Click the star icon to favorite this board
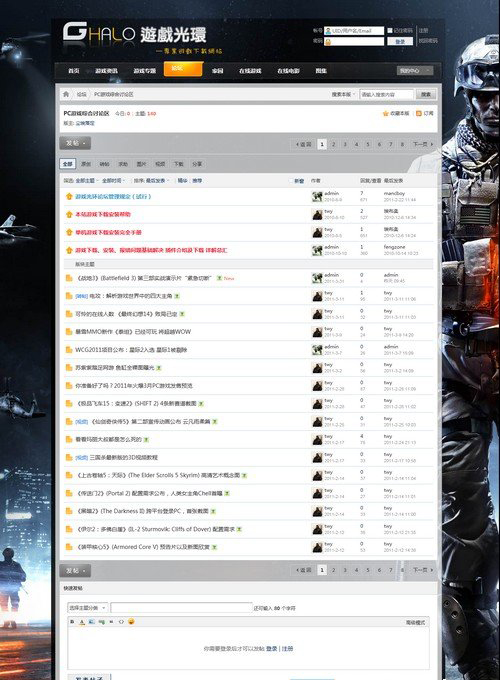 pyautogui.click(x=385, y=113)
